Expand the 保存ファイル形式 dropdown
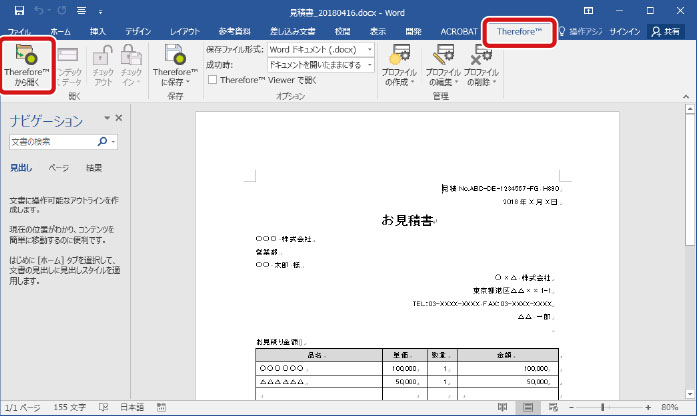697x416 pixels. [368, 49]
